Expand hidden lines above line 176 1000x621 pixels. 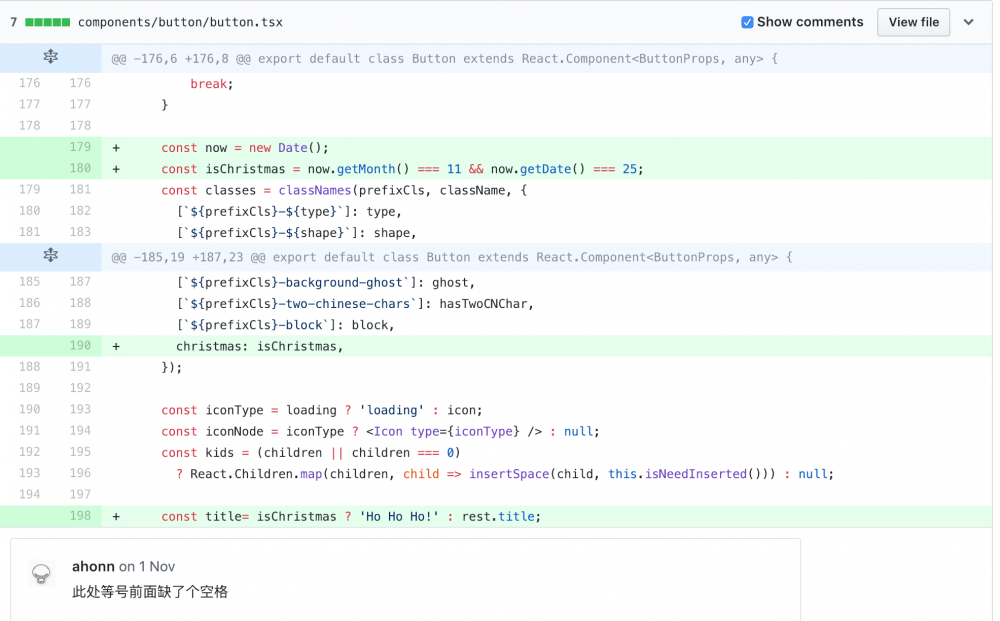(x=50, y=58)
